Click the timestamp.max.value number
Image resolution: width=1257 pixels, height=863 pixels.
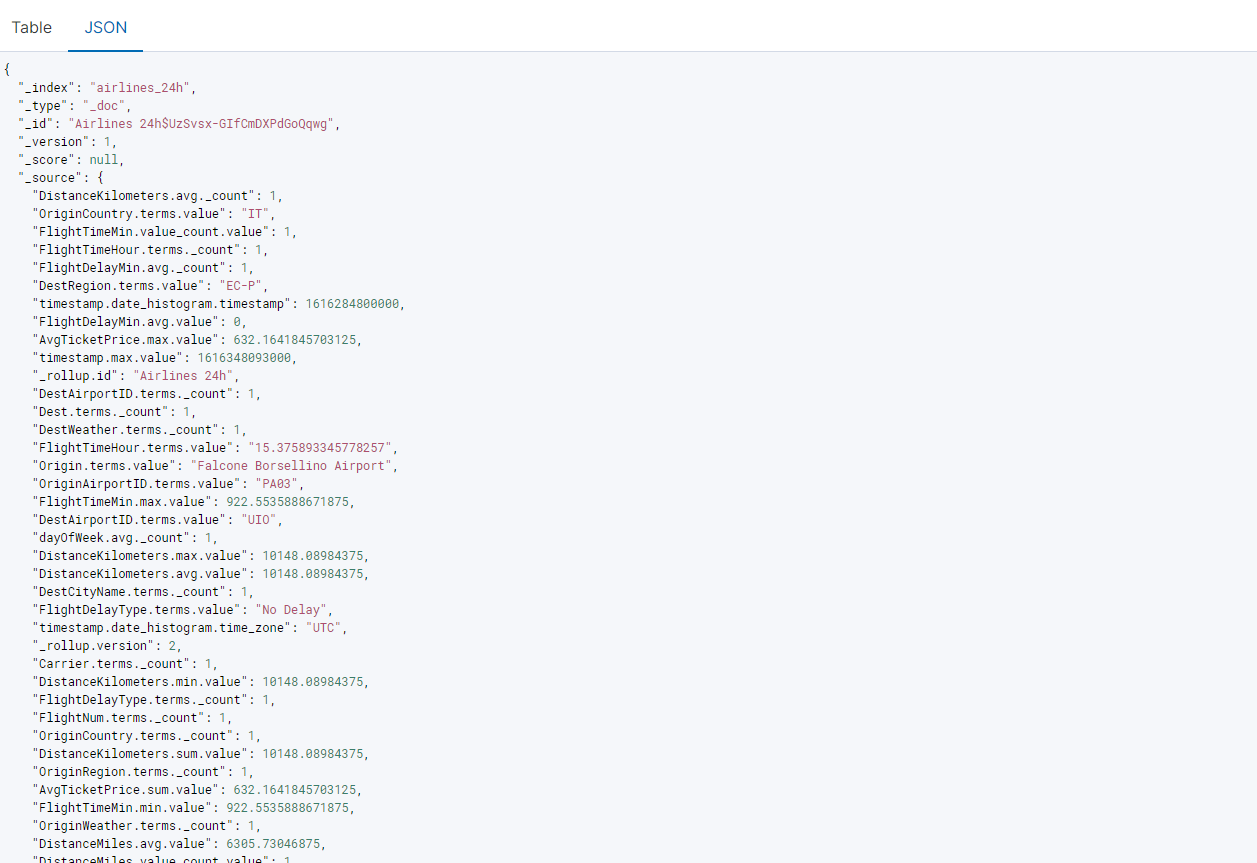click(x=247, y=357)
